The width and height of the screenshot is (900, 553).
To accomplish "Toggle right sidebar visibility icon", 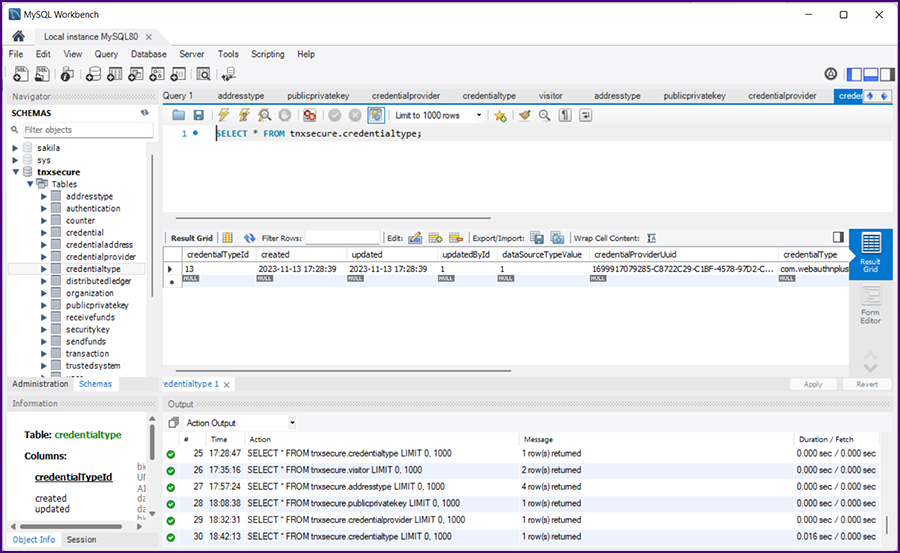I will coord(887,74).
